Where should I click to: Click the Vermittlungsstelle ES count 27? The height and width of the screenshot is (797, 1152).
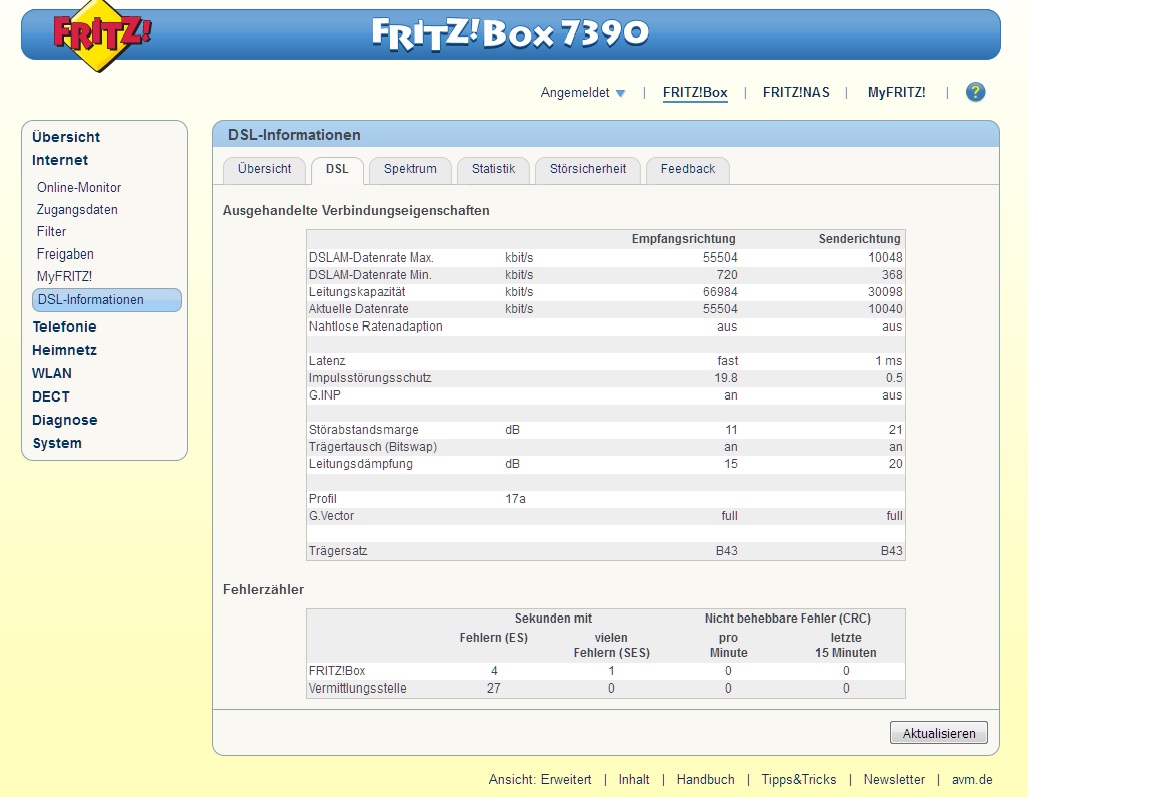tap(494, 688)
